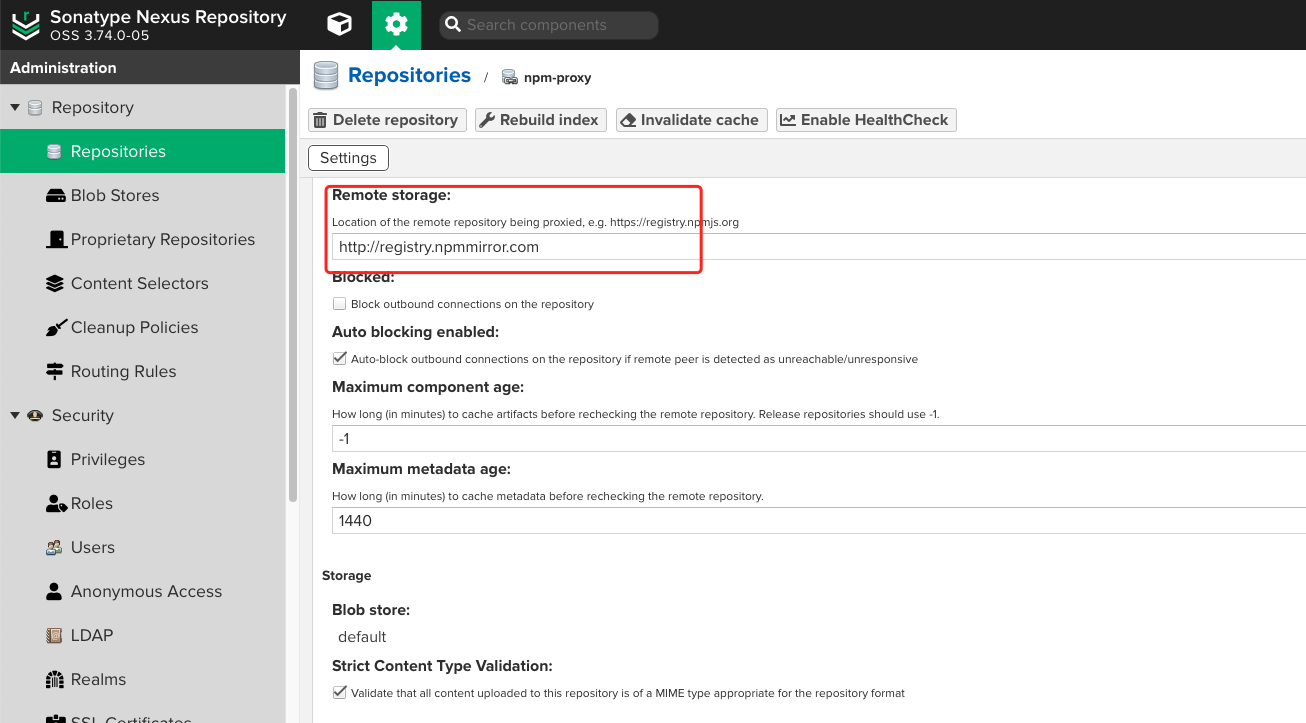
Task: Click the LDAP book icon
Action: click(54, 636)
